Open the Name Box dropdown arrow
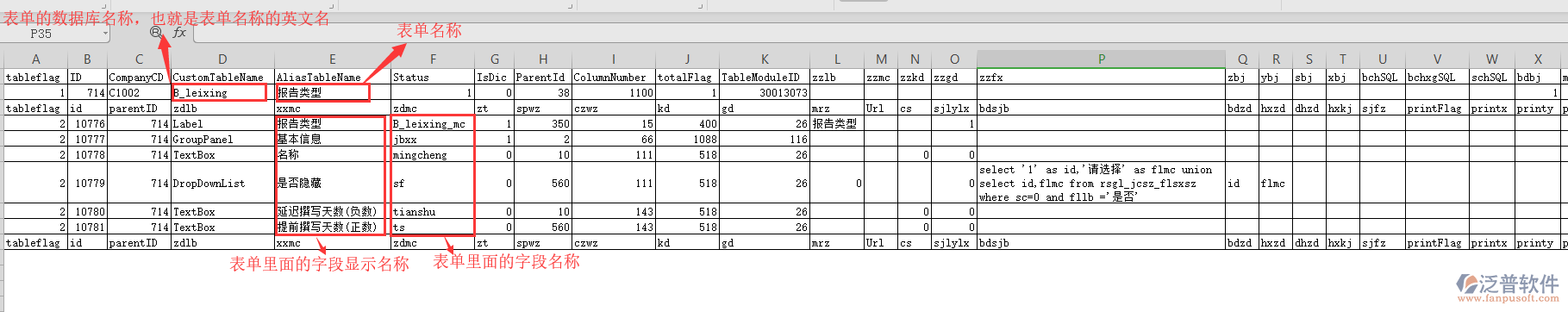This screenshot has height=312, width=1568. (x=106, y=34)
